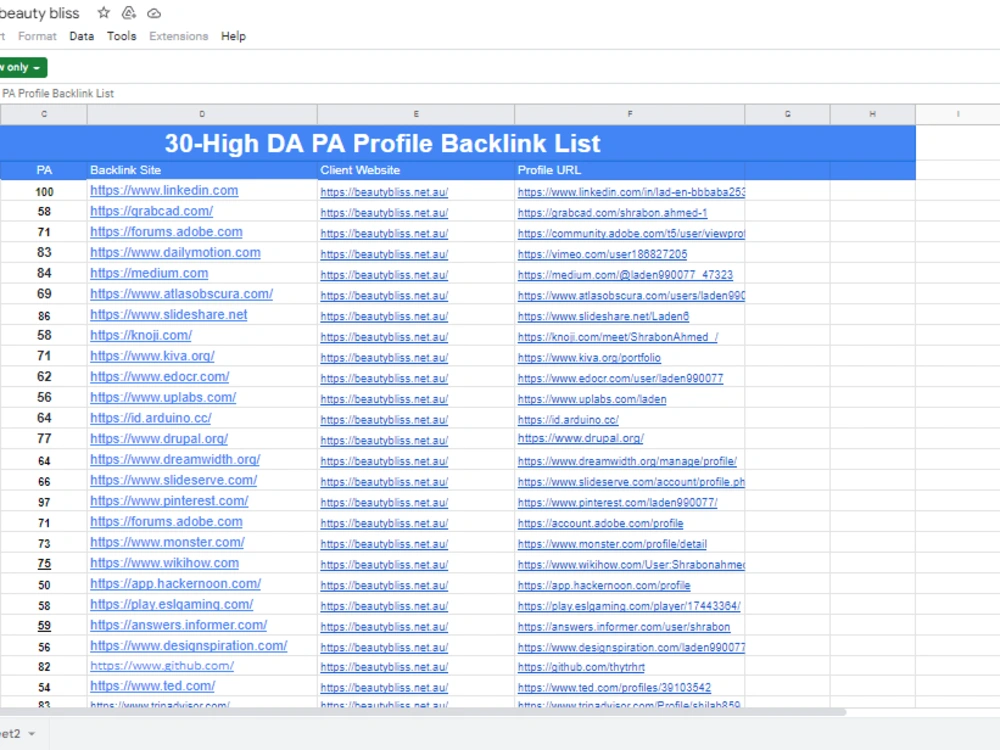Click the 30-High DA PA title cell
This screenshot has width=1000, height=750.
click(383, 143)
